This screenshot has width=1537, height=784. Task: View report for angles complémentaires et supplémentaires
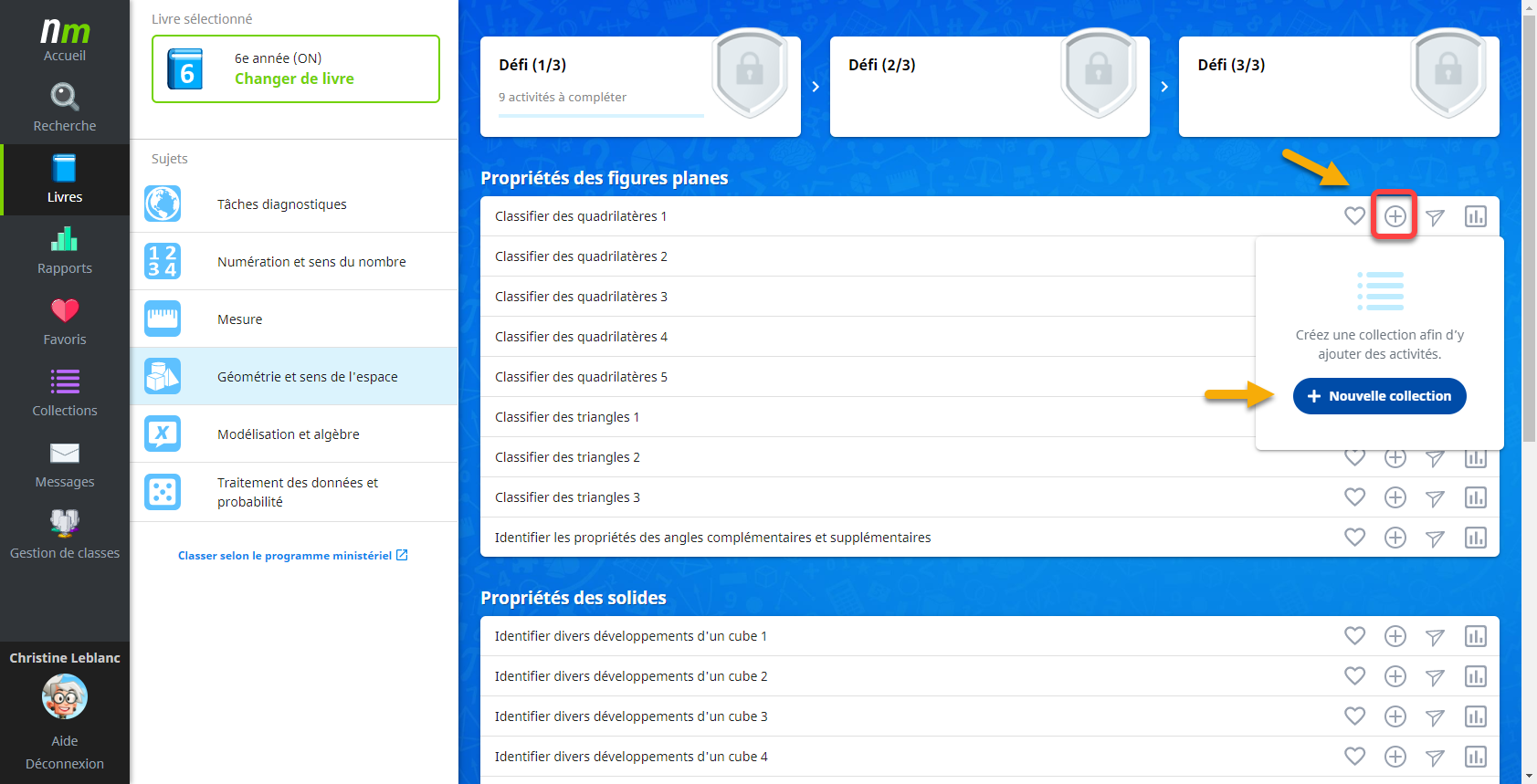[x=1475, y=538]
